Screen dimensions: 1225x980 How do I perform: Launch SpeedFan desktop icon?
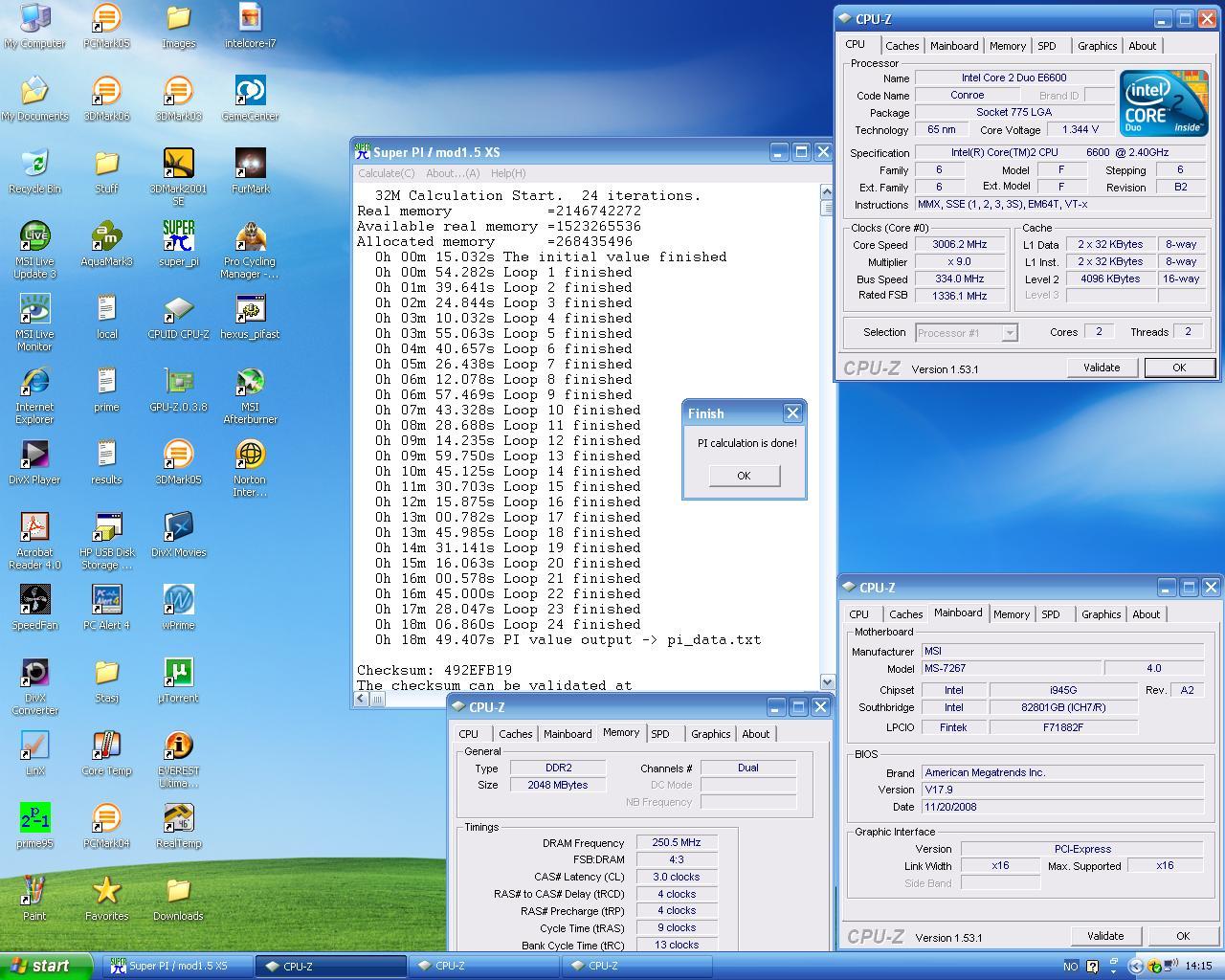click(34, 608)
